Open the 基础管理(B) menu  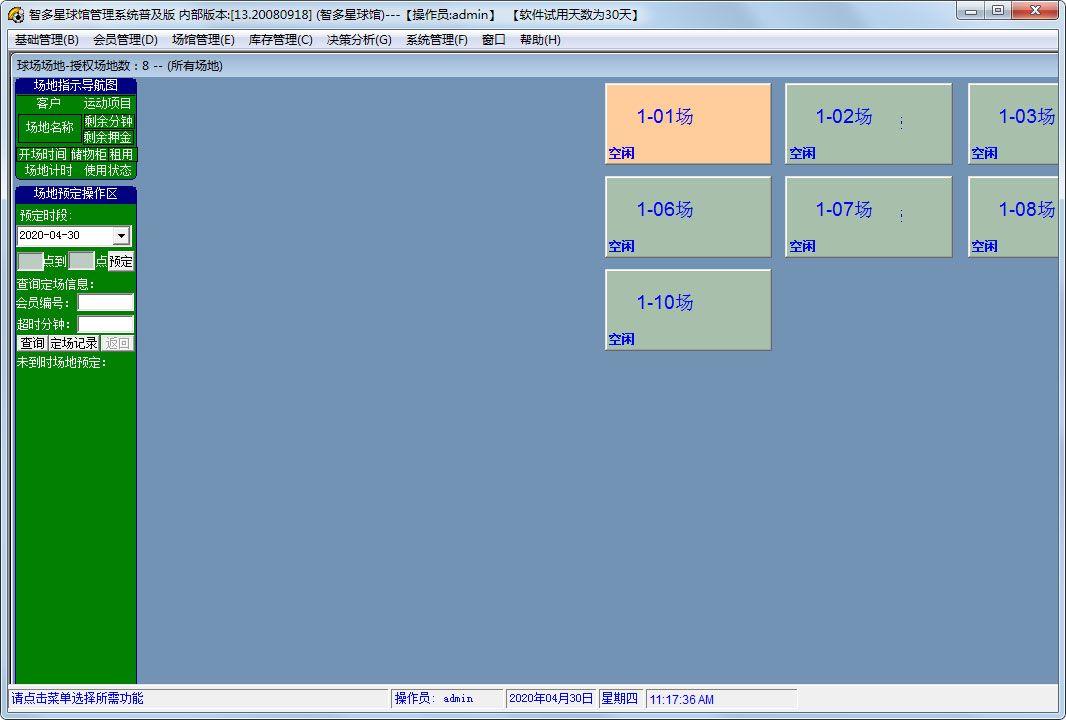tap(47, 40)
